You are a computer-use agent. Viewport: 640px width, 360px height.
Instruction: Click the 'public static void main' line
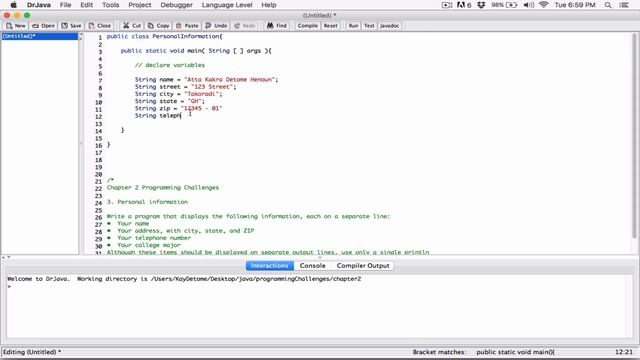pyautogui.click(x=196, y=51)
